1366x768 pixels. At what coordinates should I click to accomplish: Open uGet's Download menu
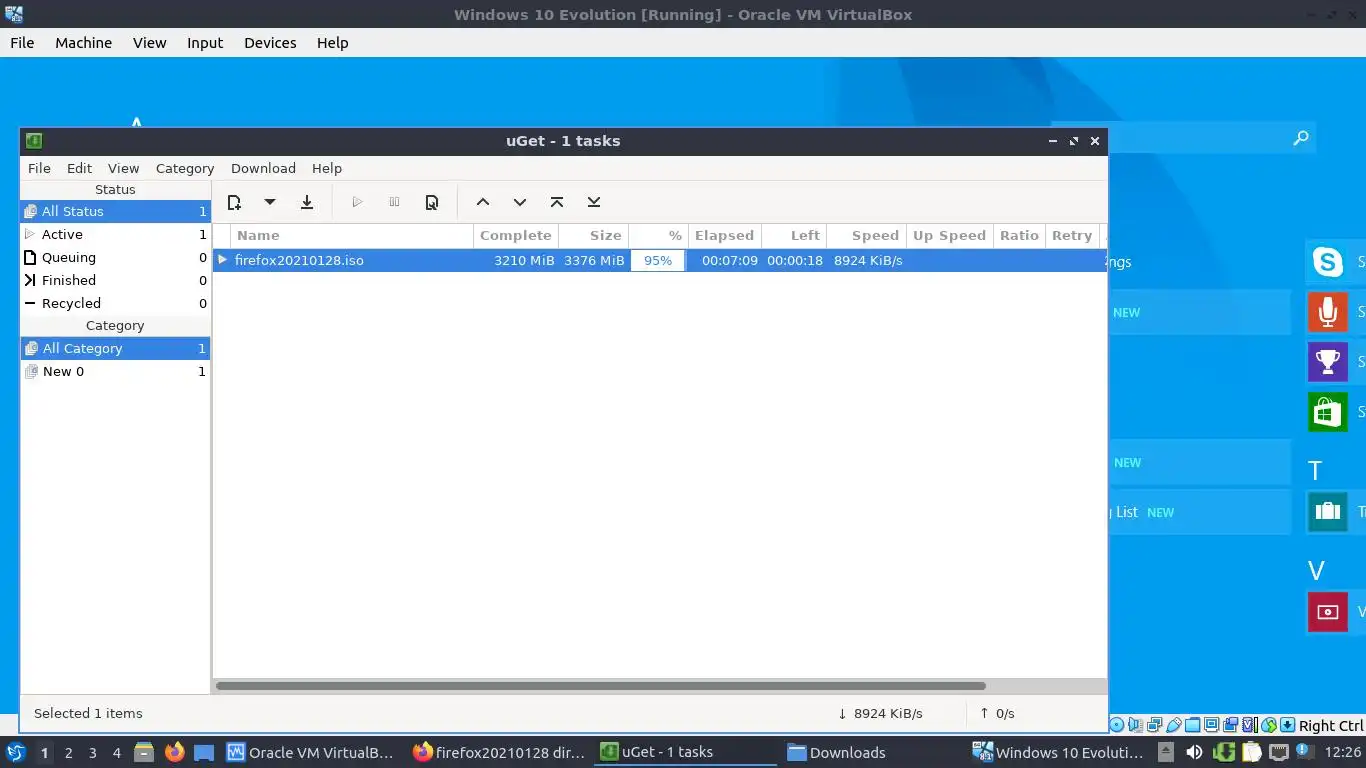coord(263,168)
